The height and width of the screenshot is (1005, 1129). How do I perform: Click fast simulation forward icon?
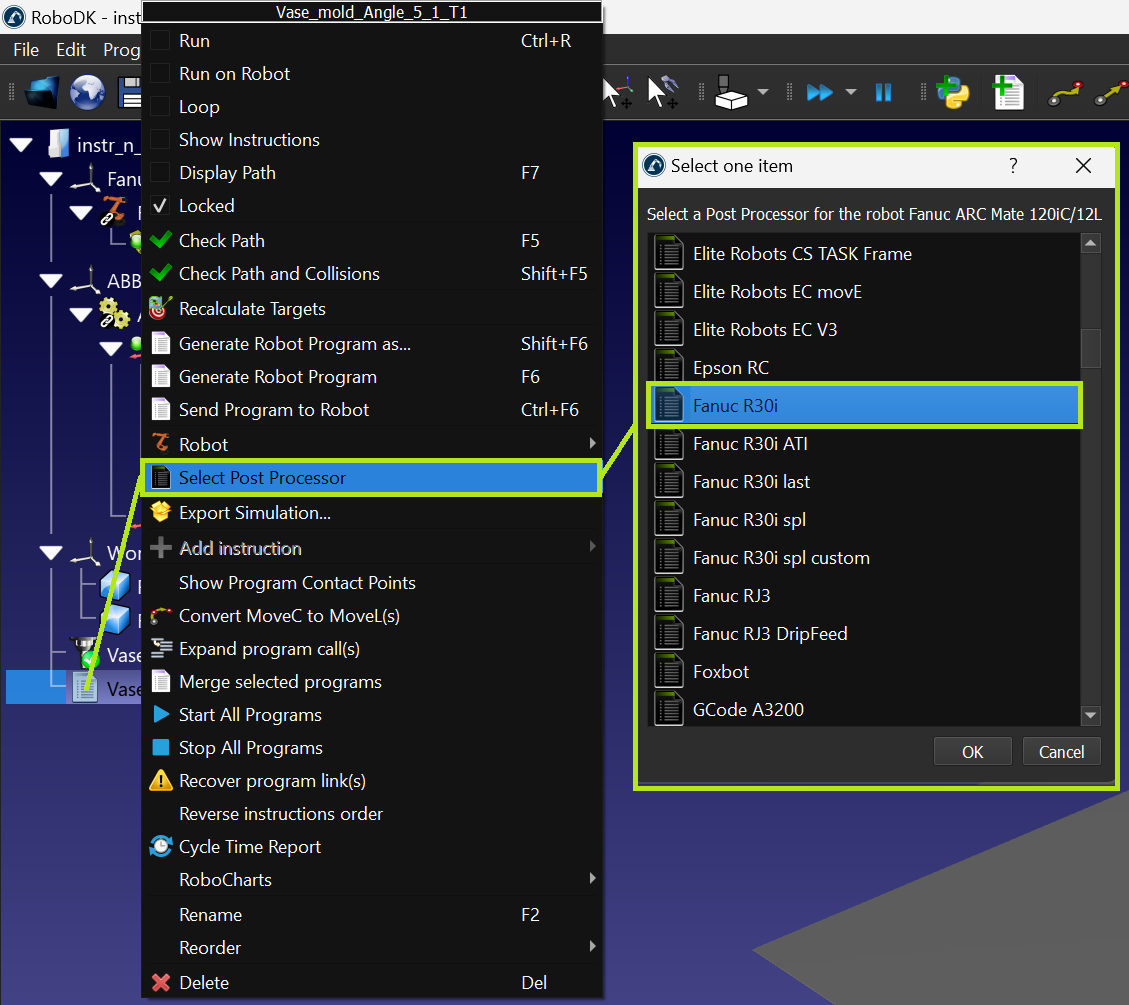pyautogui.click(x=819, y=93)
